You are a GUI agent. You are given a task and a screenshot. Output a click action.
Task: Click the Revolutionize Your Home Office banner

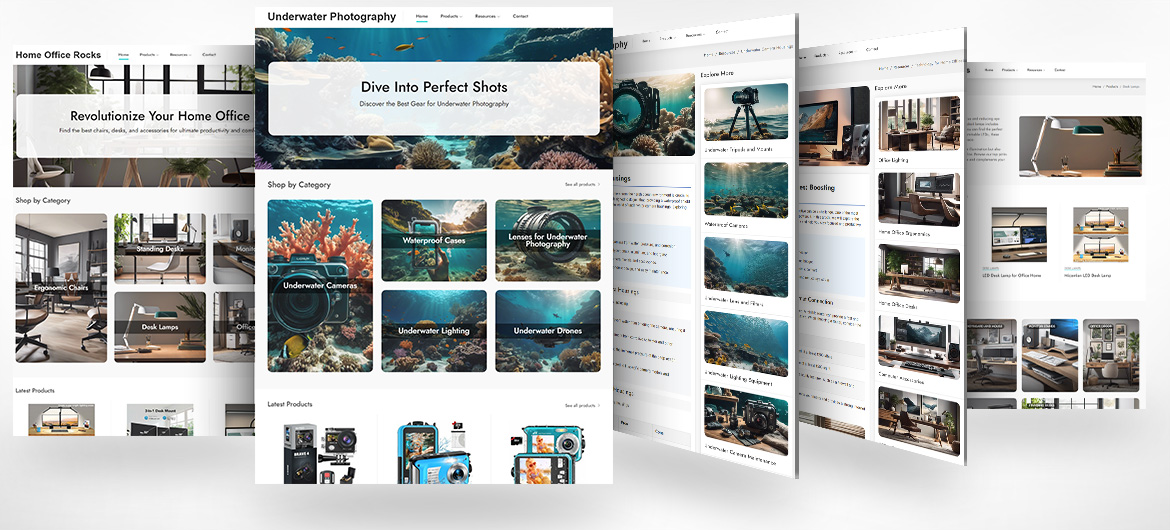[135, 125]
